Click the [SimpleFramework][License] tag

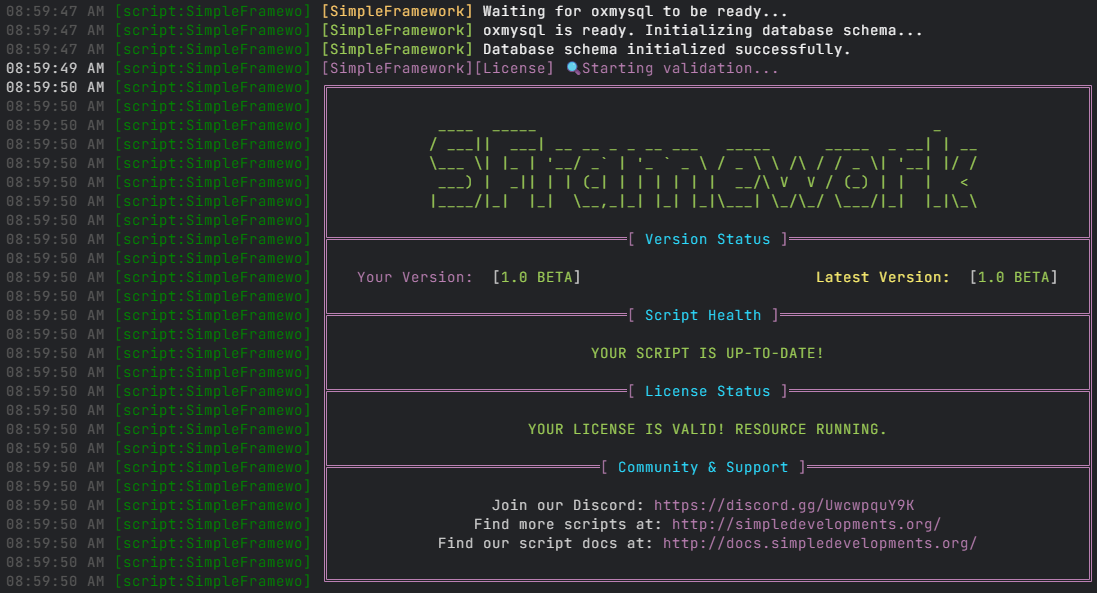[438, 68]
